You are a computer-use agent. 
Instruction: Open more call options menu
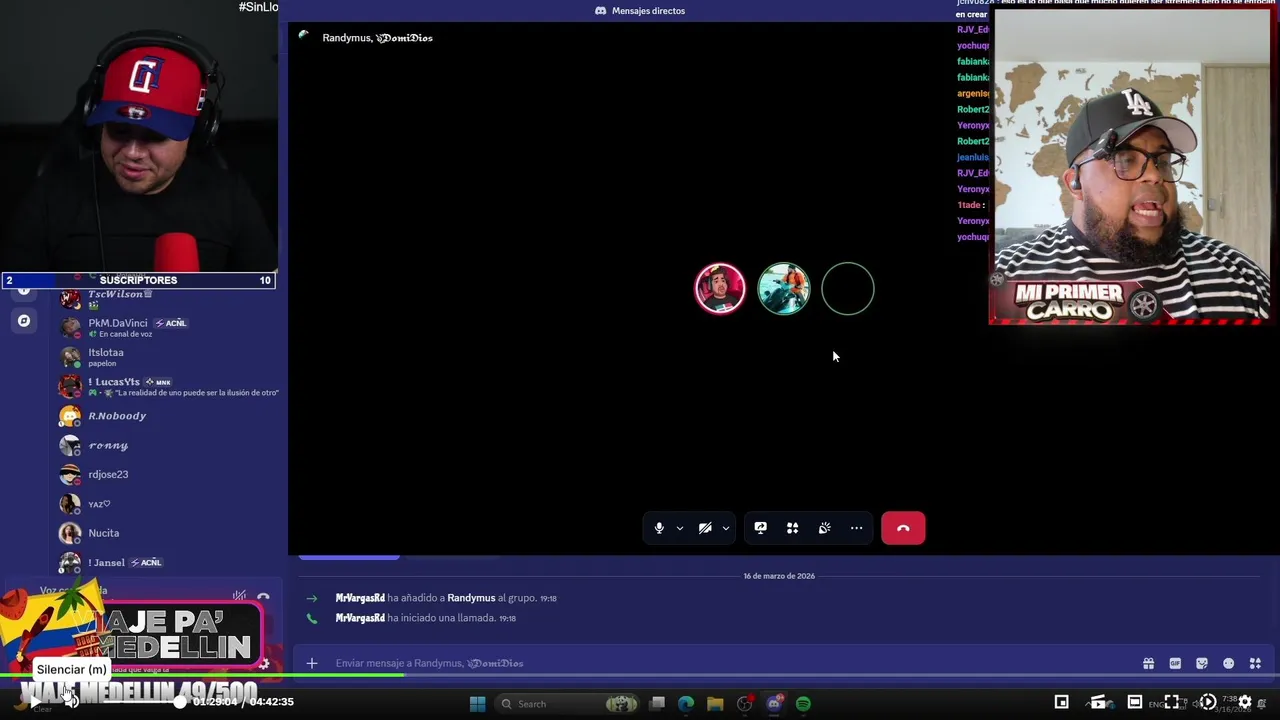856,528
